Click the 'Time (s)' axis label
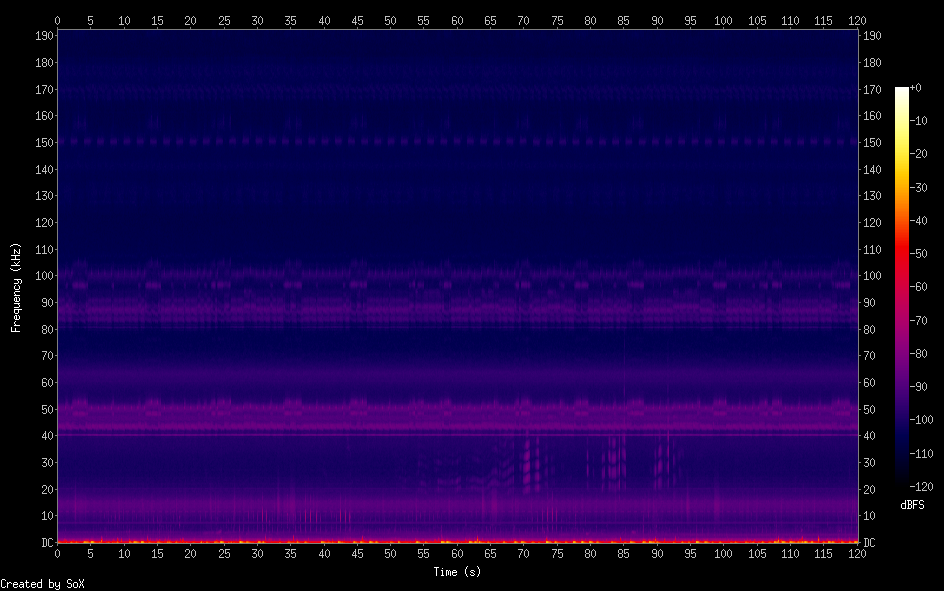This screenshot has width=944, height=591. [457, 572]
